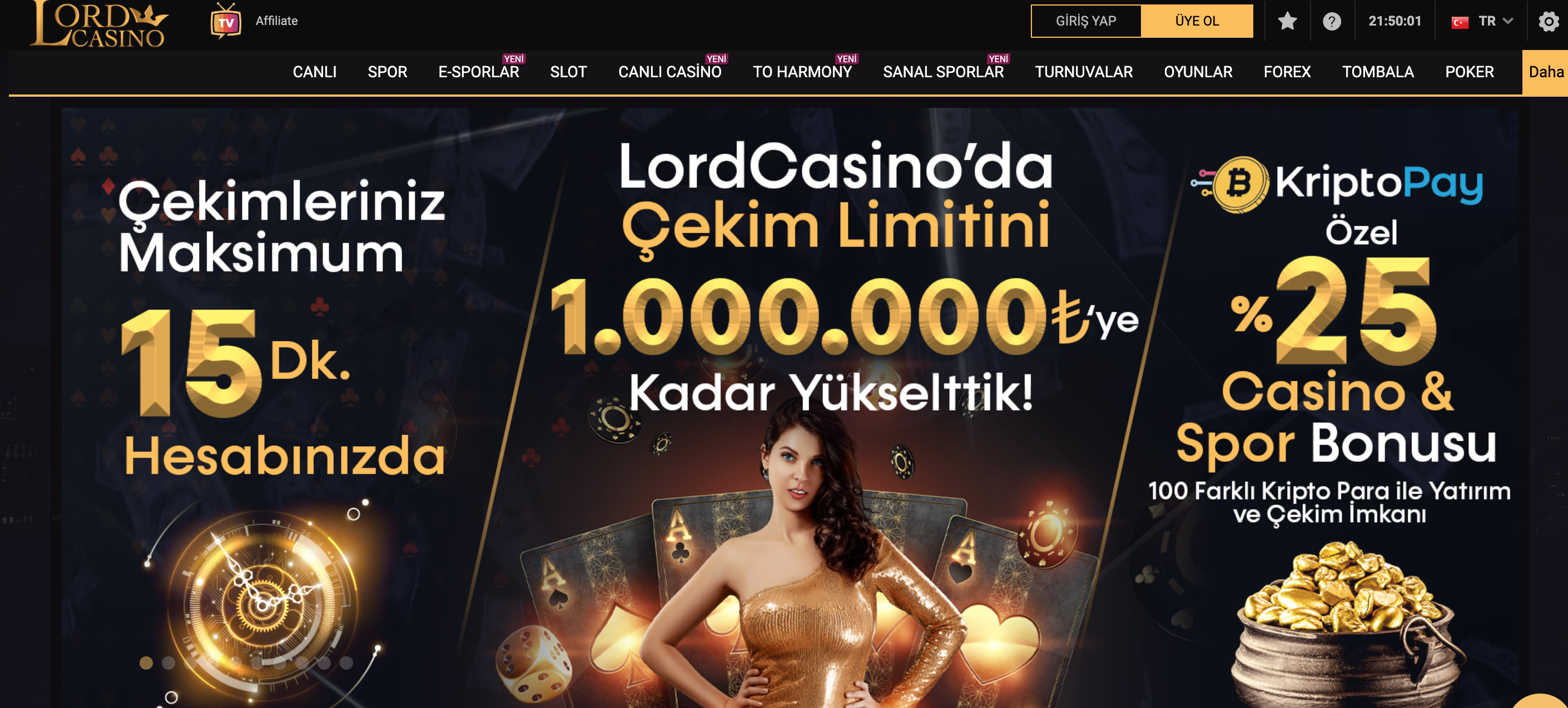
Task: Open the Affiliate link
Action: [x=276, y=21]
